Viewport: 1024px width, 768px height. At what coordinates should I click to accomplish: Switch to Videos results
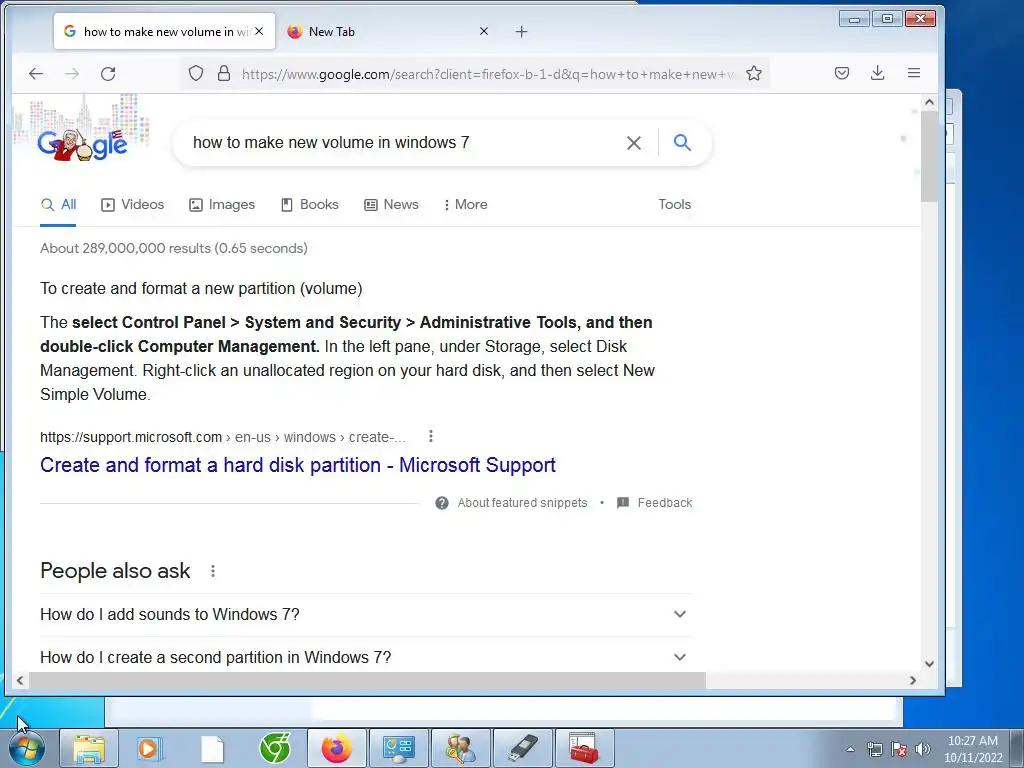coord(133,204)
